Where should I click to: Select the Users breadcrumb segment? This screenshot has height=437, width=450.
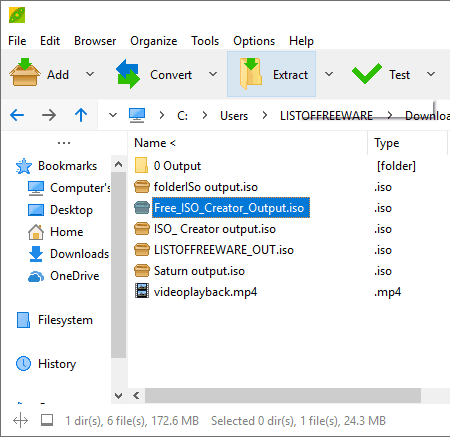click(x=234, y=116)
